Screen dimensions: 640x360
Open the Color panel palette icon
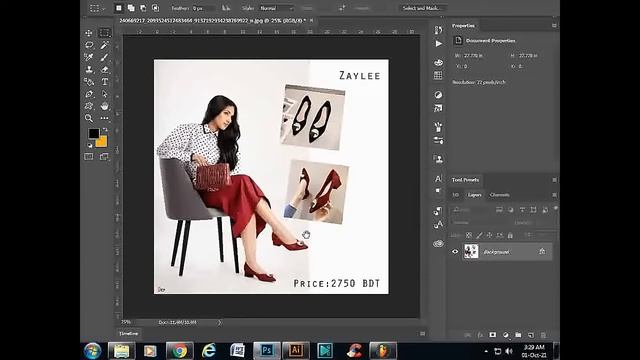point(438,63)
